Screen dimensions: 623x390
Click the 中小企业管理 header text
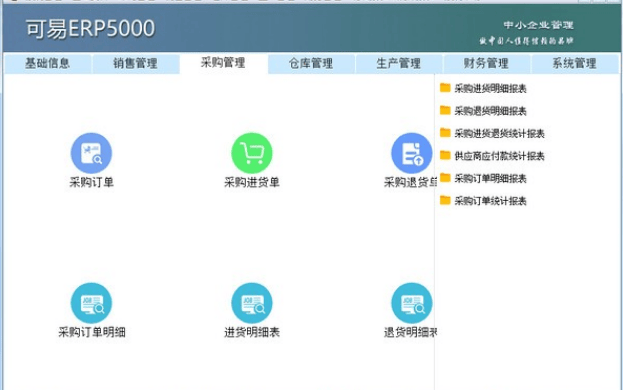pos(538,25)
